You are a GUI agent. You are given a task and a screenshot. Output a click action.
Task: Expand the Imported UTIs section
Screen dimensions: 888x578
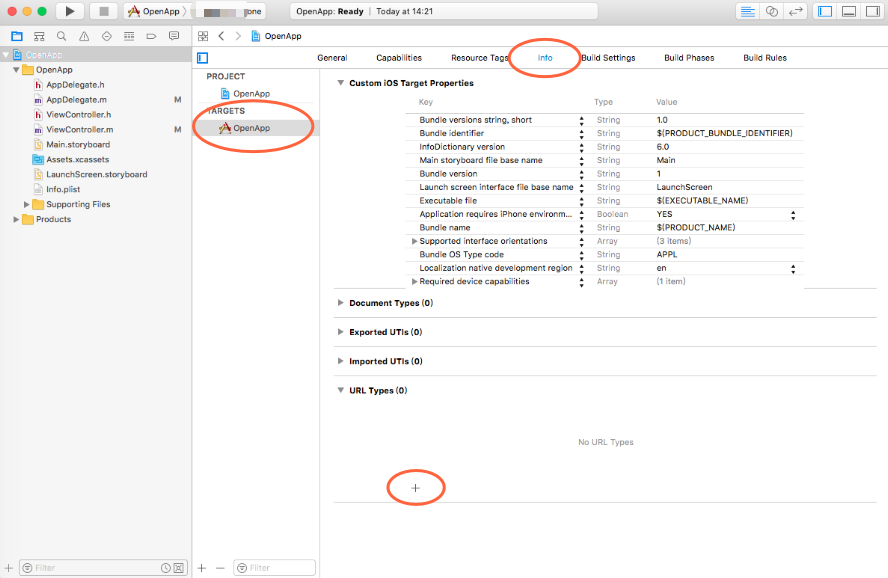click(x=340, y=361)
